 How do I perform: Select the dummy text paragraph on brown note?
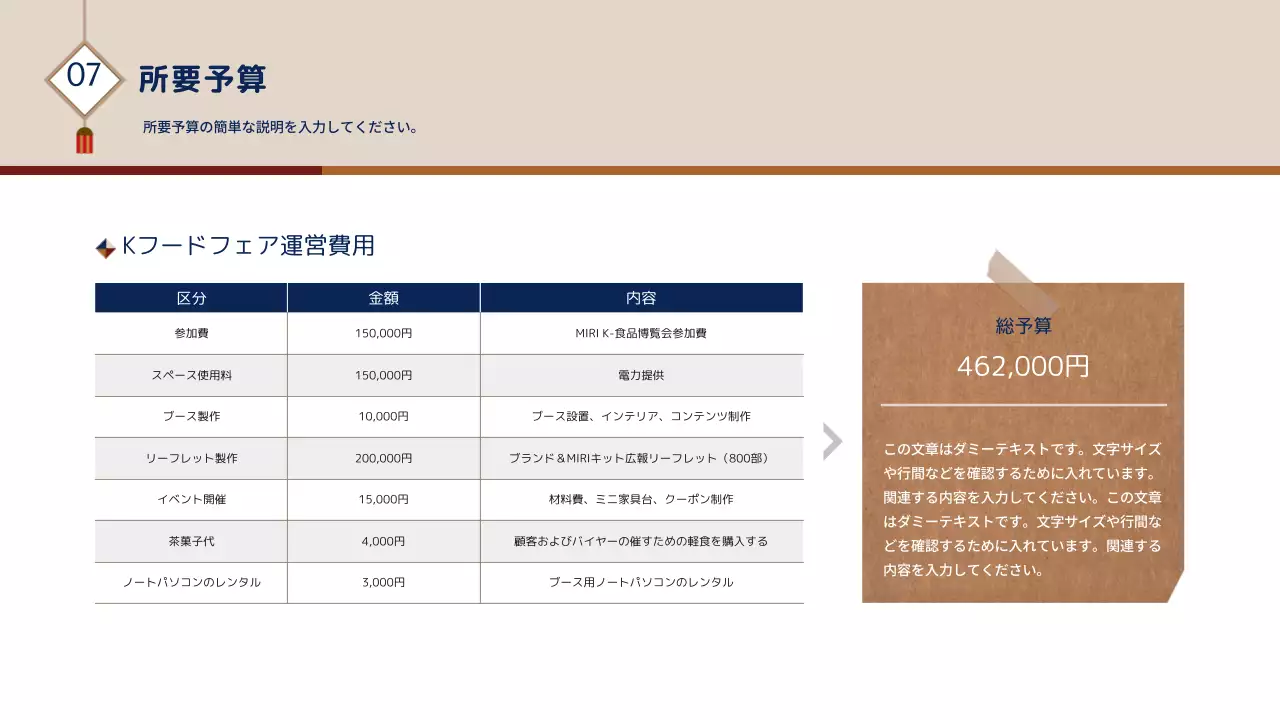tap(1023, 509)
